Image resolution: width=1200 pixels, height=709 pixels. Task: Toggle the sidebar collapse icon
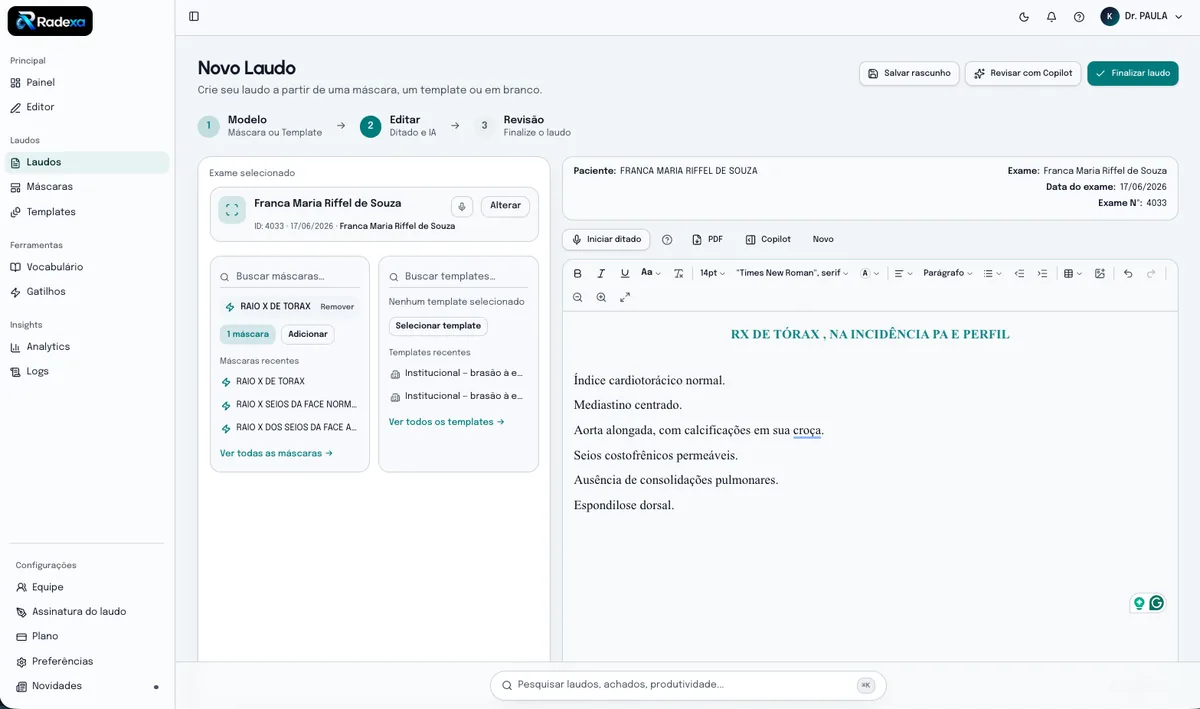click(x=194, y=16)
